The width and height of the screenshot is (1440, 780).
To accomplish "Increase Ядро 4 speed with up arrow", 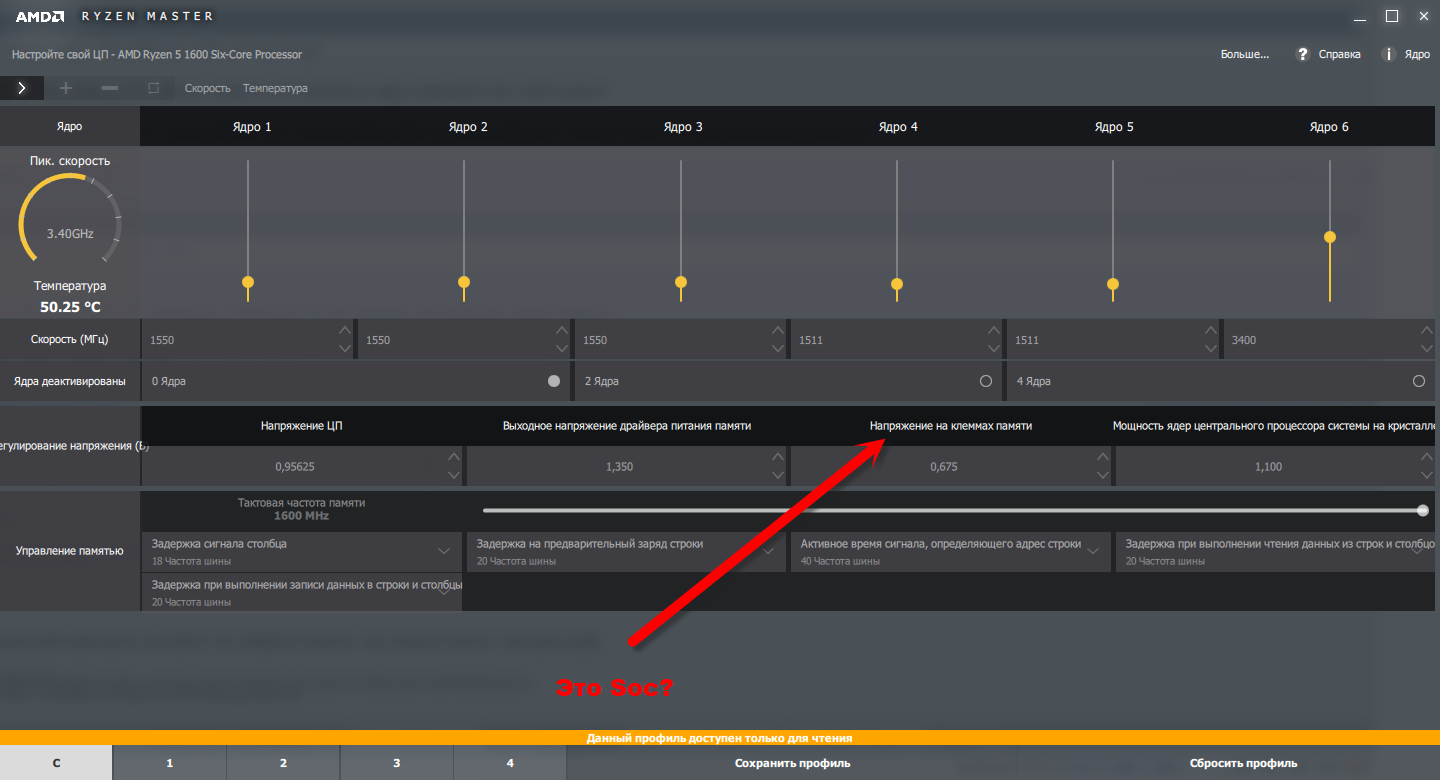I will point(992,330).
